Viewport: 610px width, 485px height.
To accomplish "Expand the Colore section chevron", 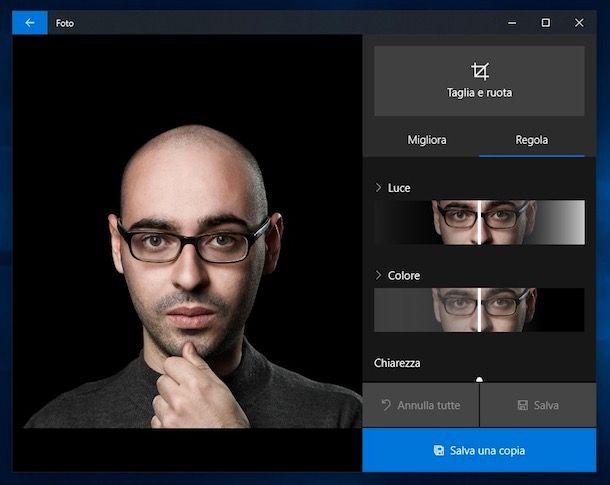I will [378, 275].
